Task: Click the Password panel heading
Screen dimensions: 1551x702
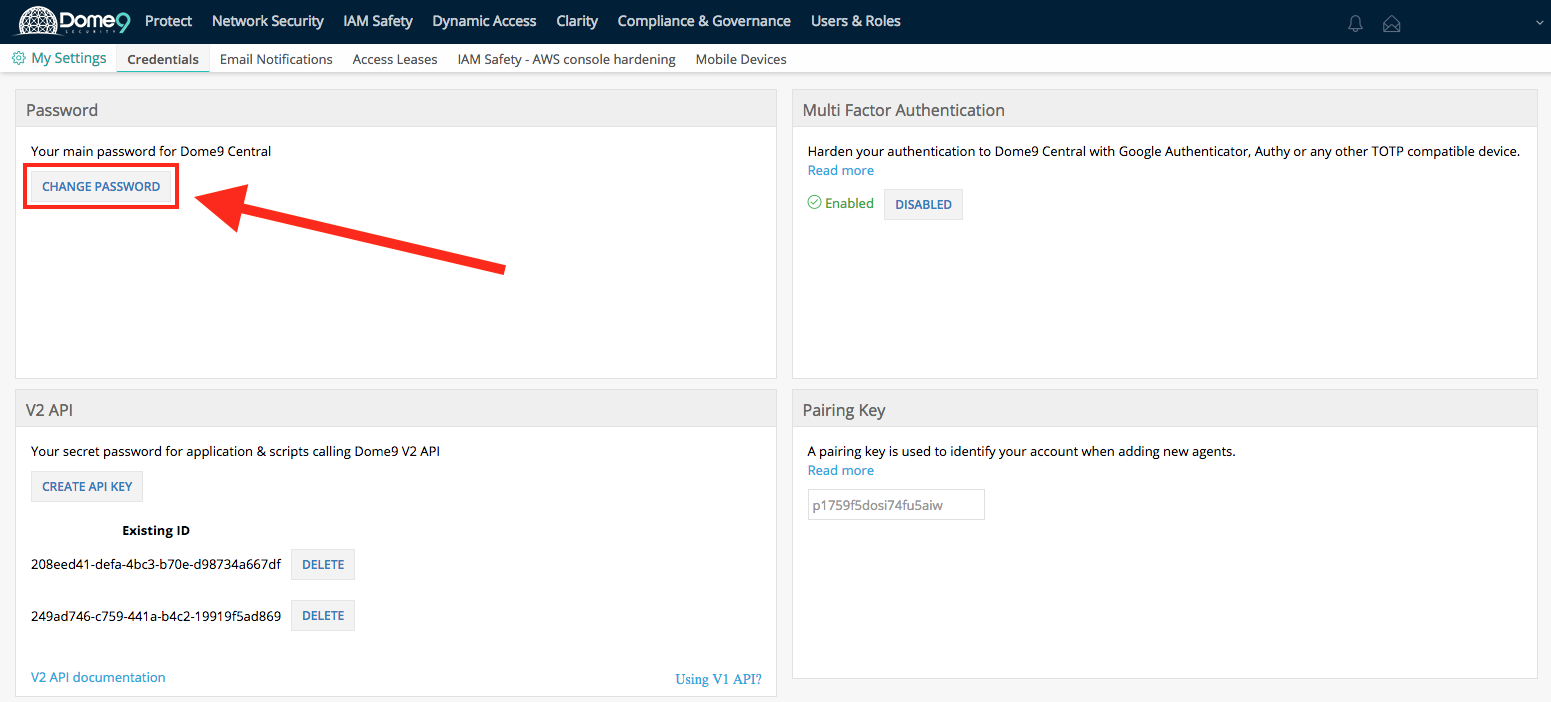Action: [62, 110]
